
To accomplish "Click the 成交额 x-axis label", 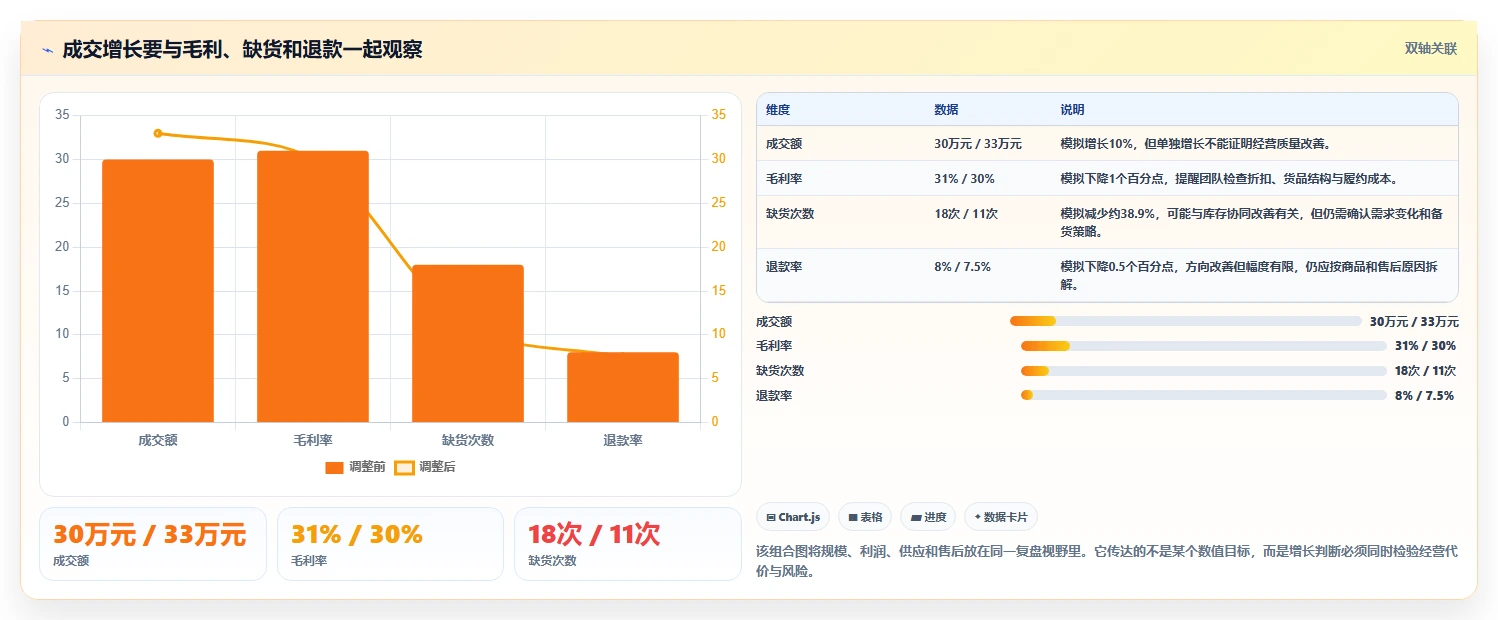I will [158, 440].
